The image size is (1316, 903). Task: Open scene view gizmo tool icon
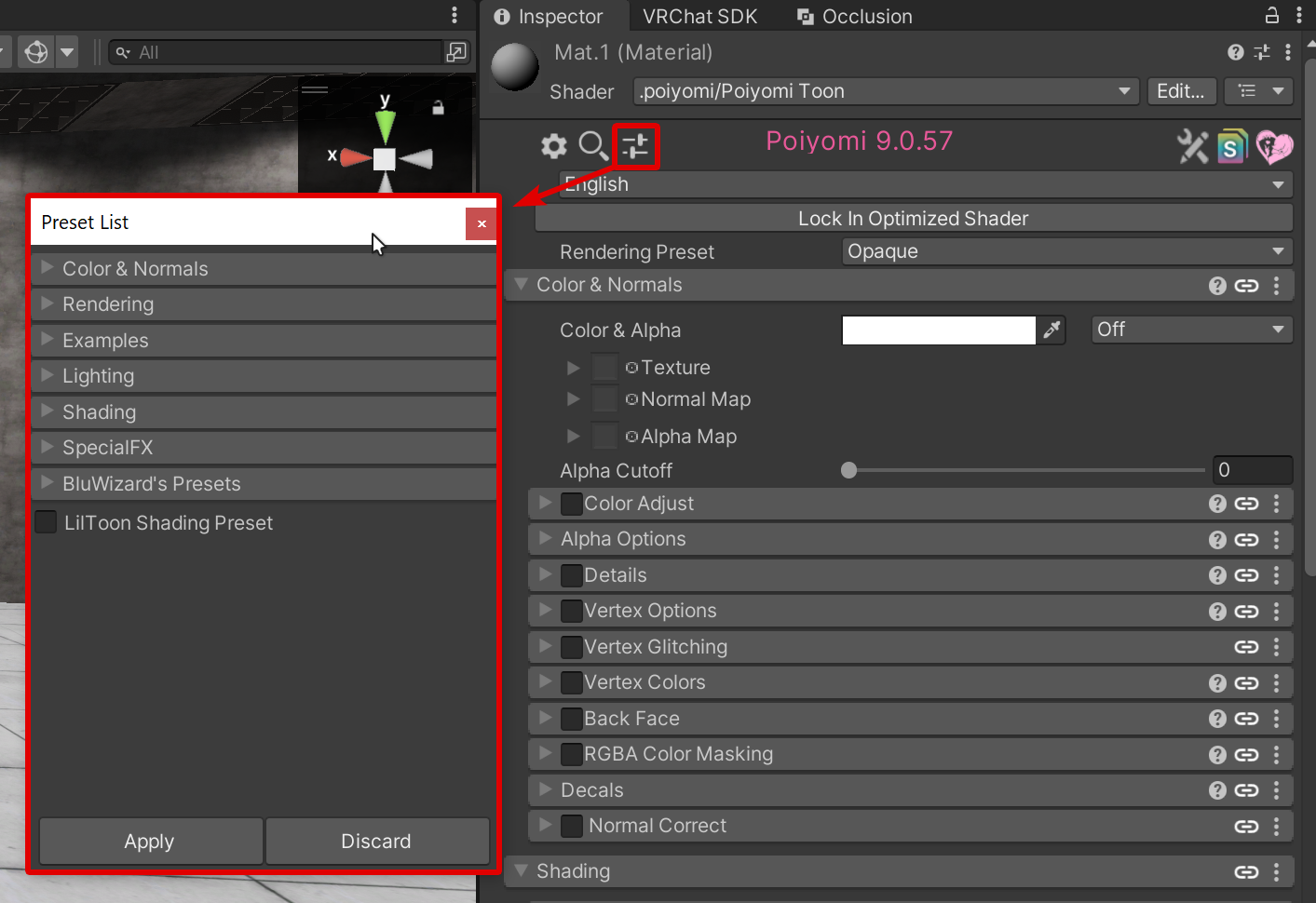[x=36, y=52]
